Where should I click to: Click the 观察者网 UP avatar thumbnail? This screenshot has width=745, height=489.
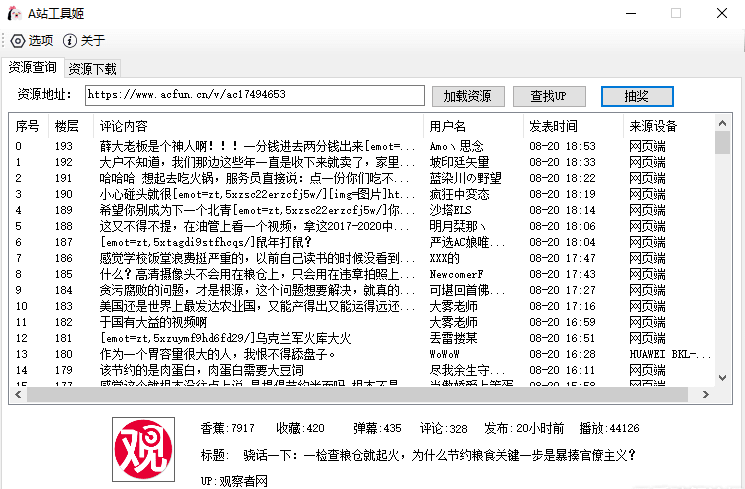143,449
